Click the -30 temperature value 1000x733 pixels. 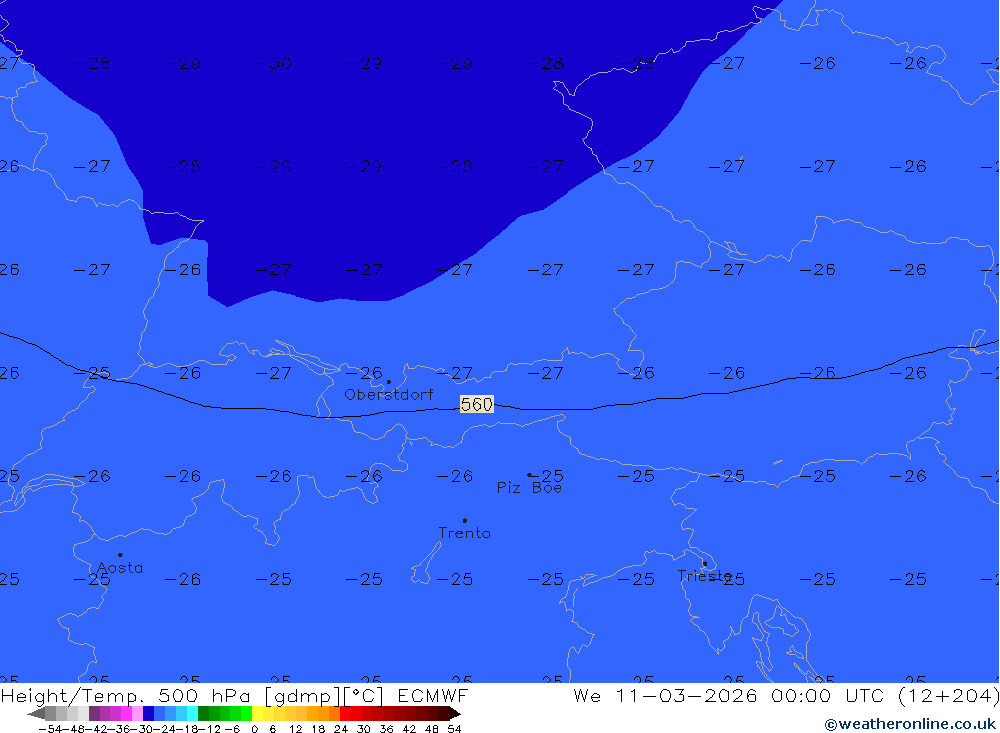(x=273, y=63)
